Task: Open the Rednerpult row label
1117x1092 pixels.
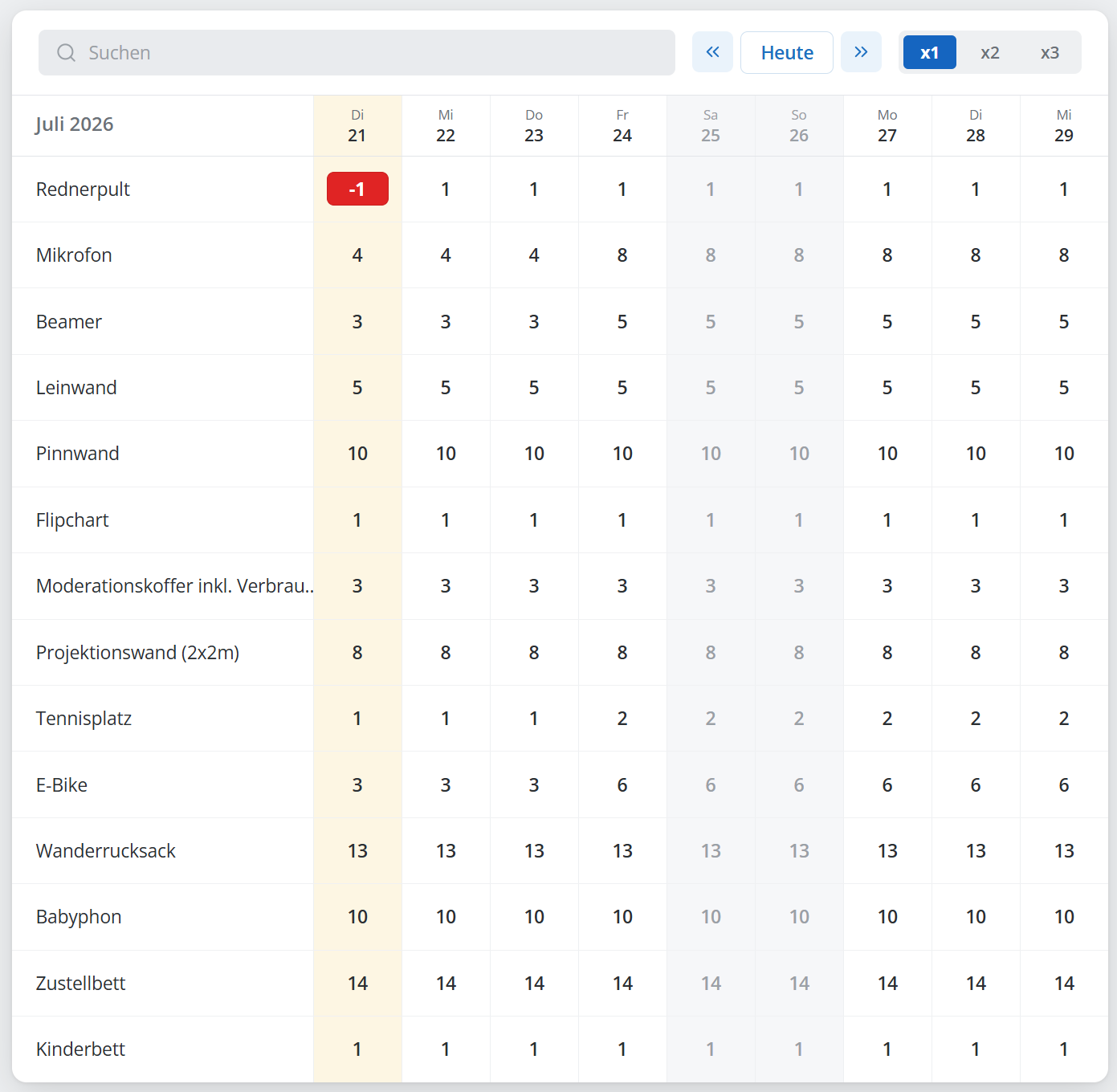Action: click(83, 189)
